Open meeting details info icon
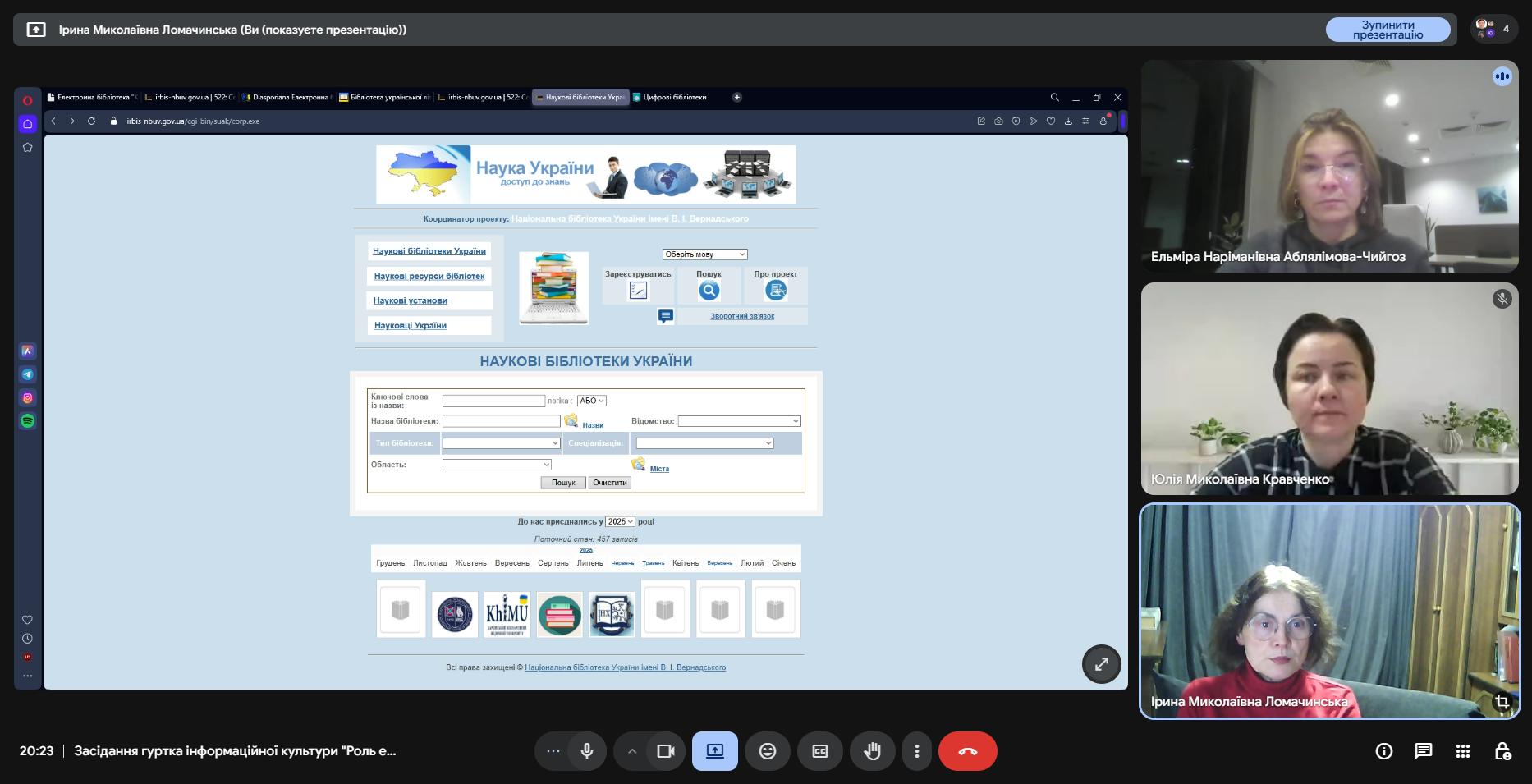 [x=1383, y=751]
